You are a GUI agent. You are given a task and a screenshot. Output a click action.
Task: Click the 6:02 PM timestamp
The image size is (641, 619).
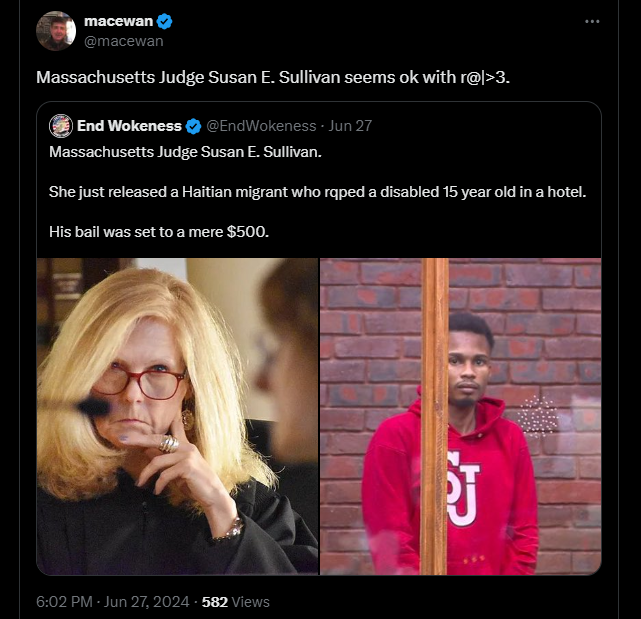pyautogui.click(x=65, y=602)
